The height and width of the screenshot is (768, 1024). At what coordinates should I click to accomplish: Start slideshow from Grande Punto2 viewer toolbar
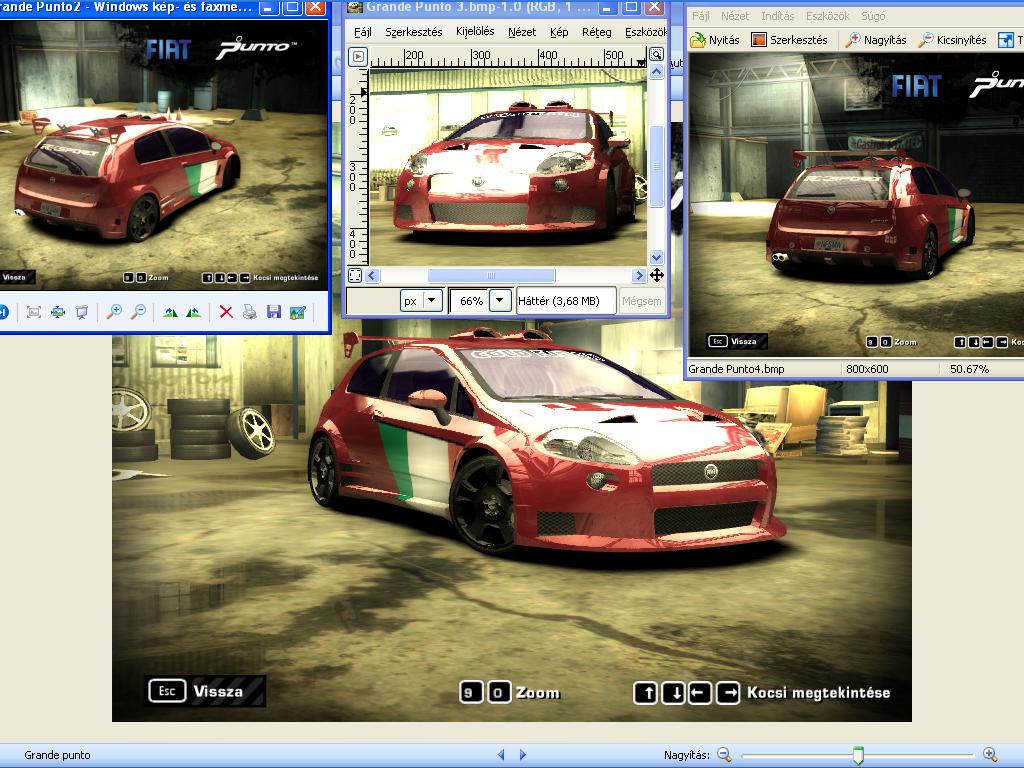(x=82, y=312)
